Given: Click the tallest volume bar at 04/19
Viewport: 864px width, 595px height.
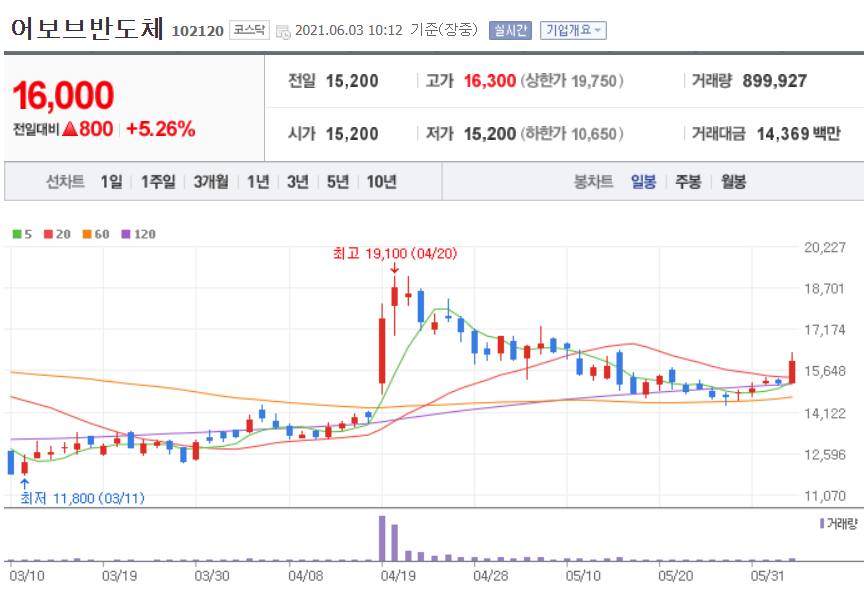Looking at the screenshot, I should point(382,538).
